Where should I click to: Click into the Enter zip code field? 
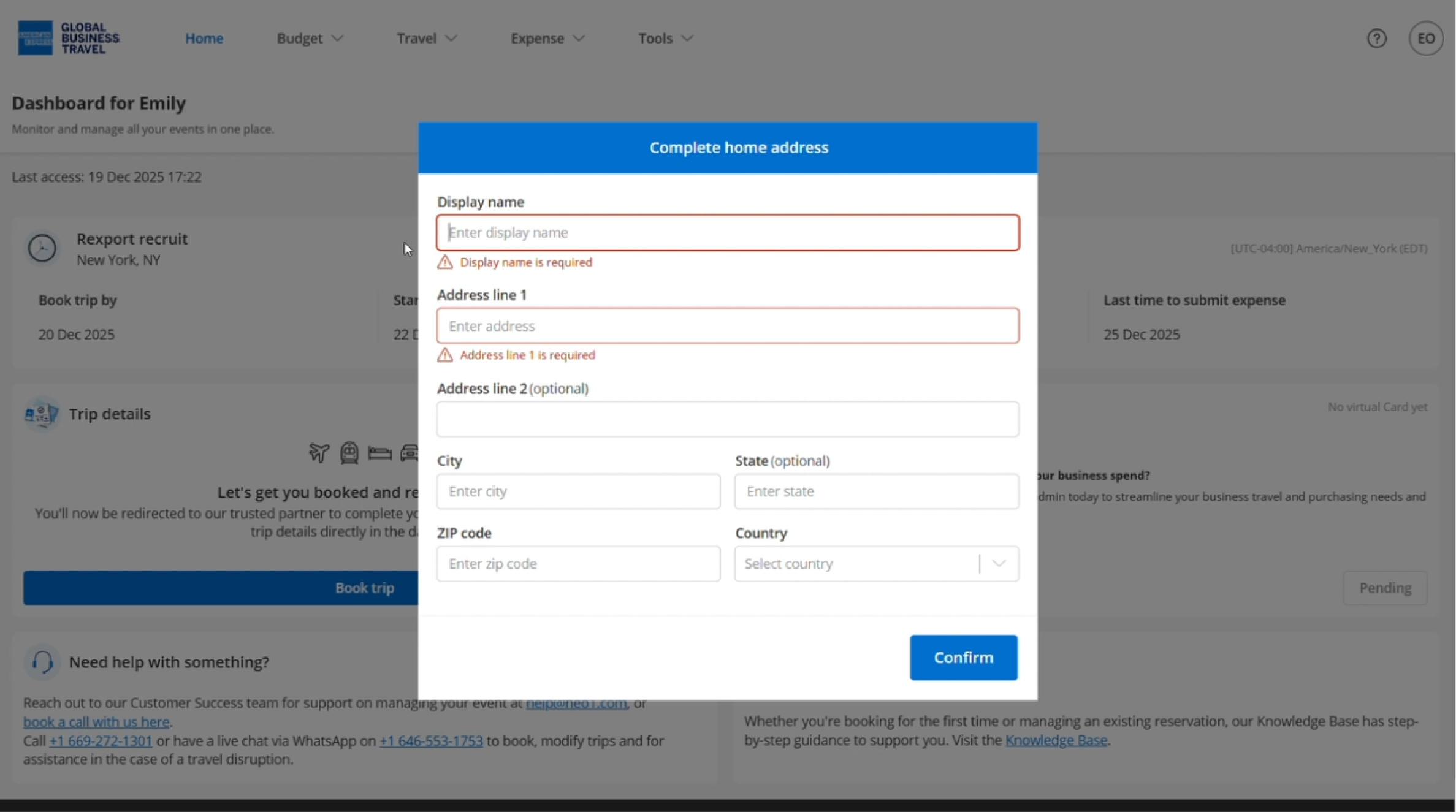click(x=577, y=564)
